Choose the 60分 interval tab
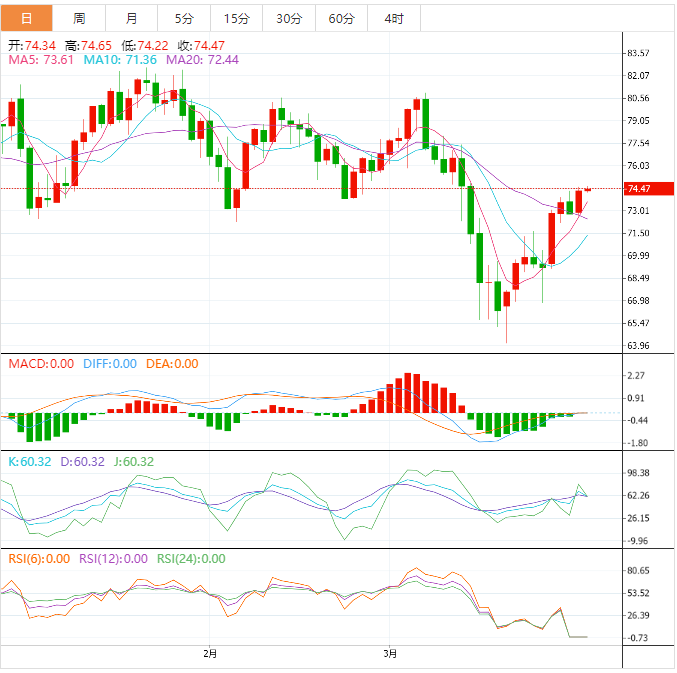This screenshot has height=673, width=677. pos(341,18)
